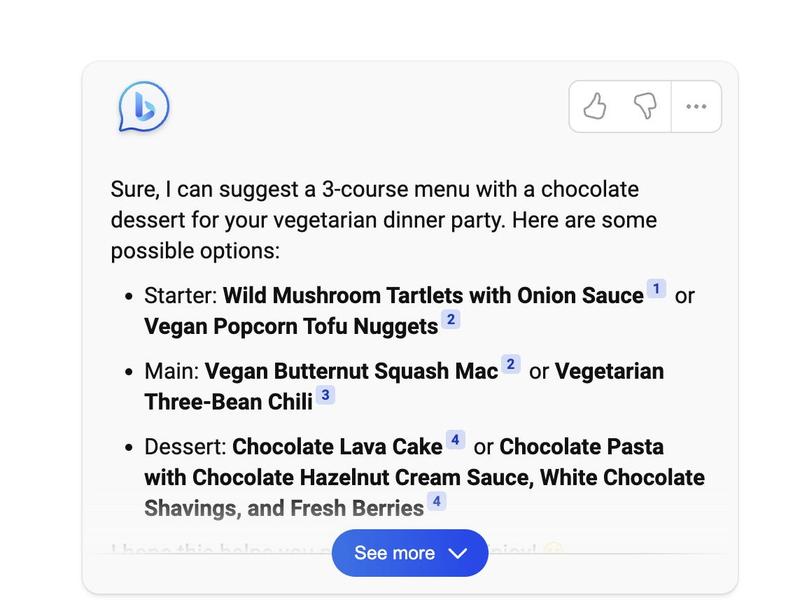Click the Starter label in the list
The image size is (800, 600).
[180, 296]
